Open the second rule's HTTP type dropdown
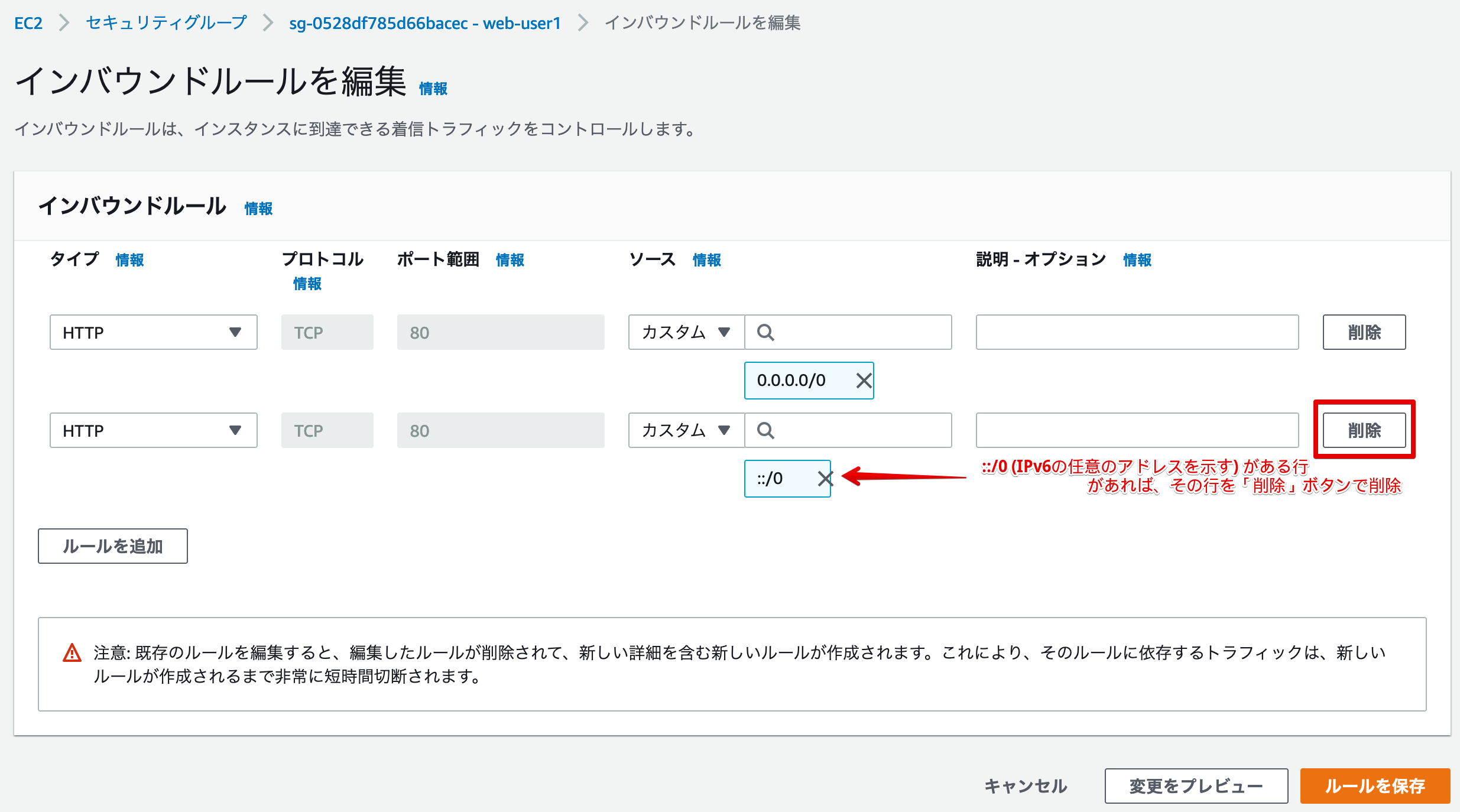1460x812 pixels. (154, 430)
